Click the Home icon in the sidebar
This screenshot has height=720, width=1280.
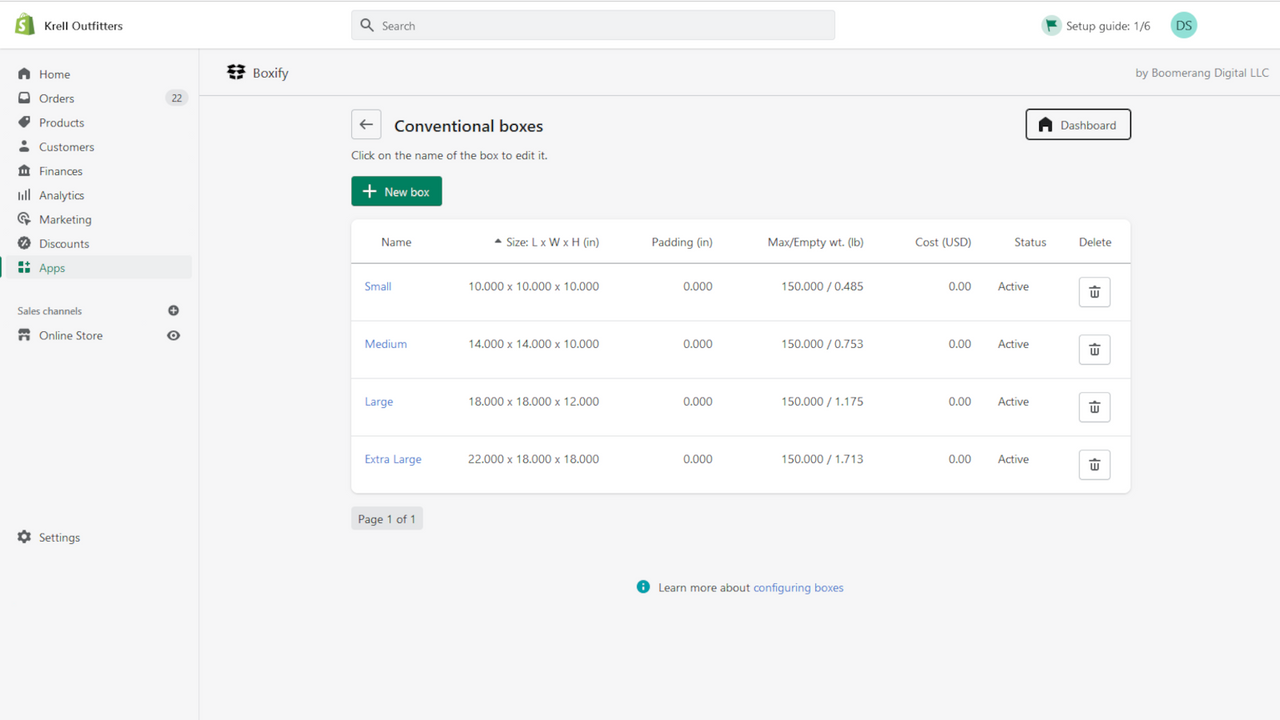[23, 73]
